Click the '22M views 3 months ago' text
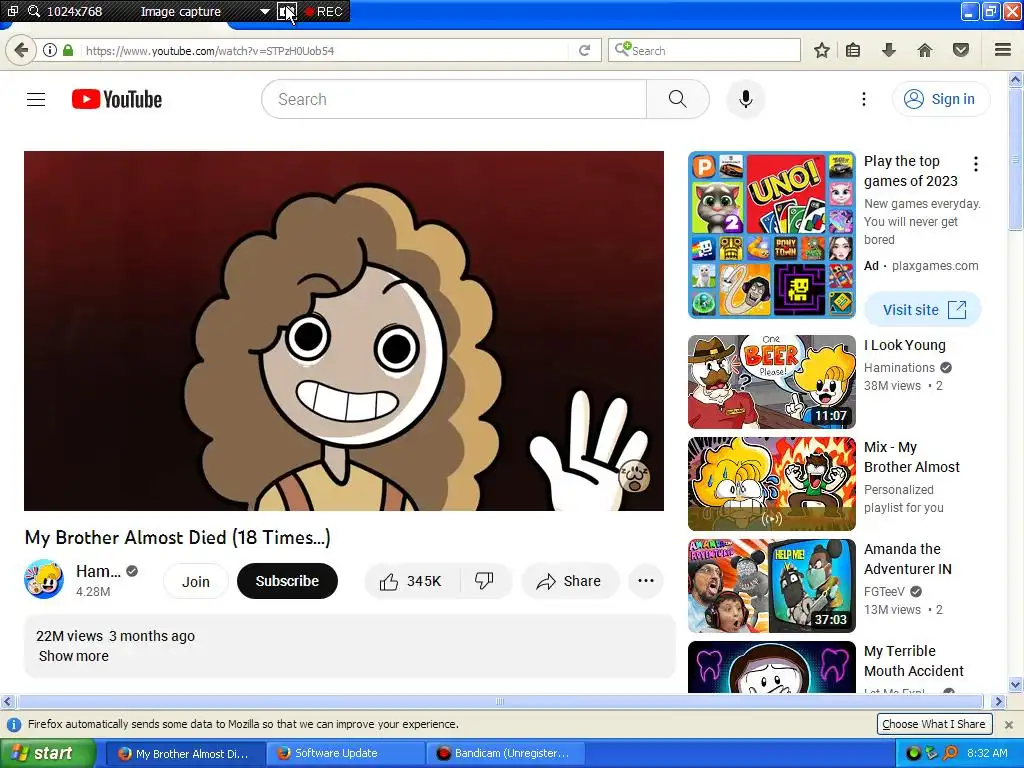 pos(116,636)
